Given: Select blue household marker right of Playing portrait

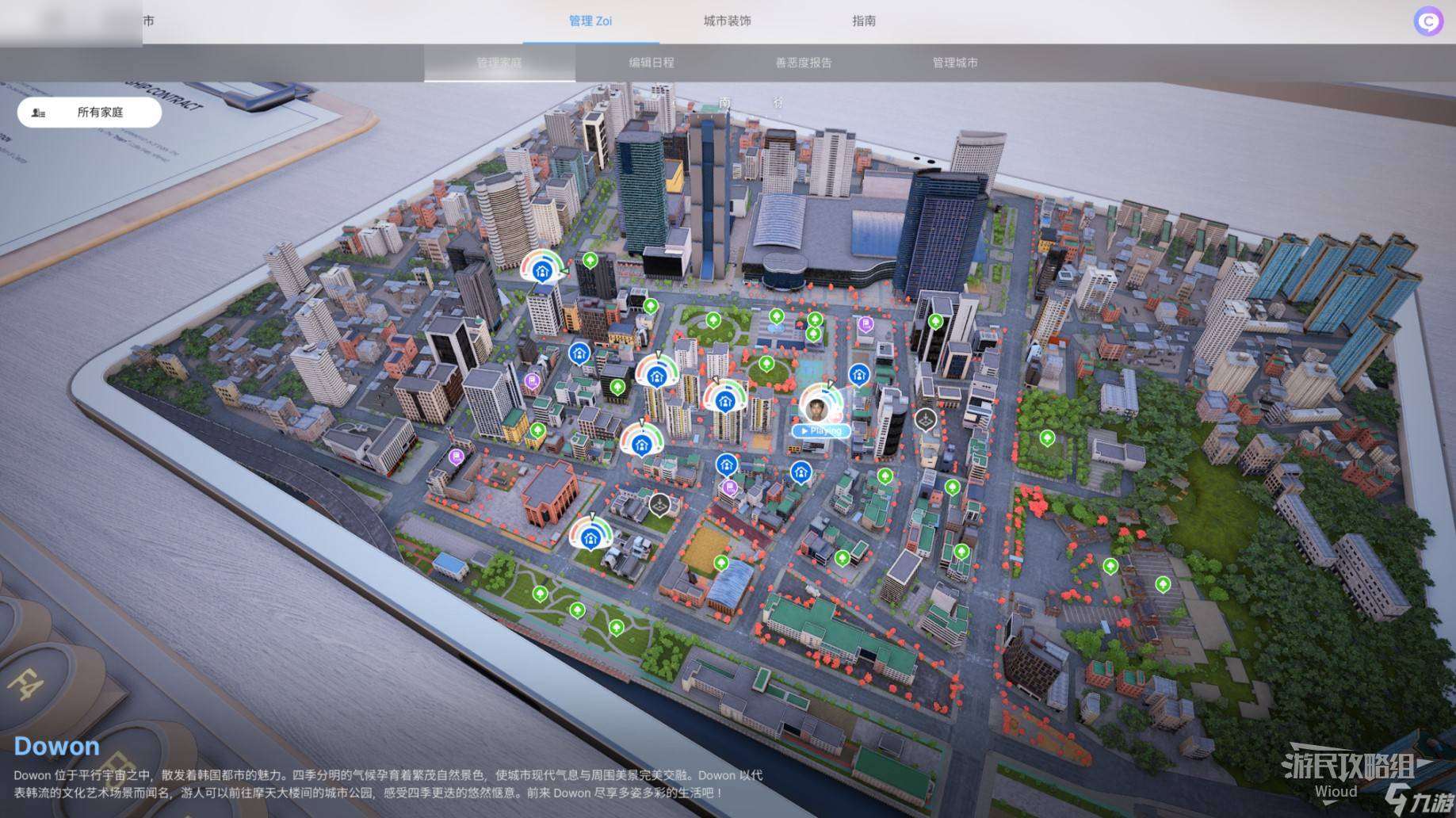Looking at the screenshot, I should click(x=859, y=374).
